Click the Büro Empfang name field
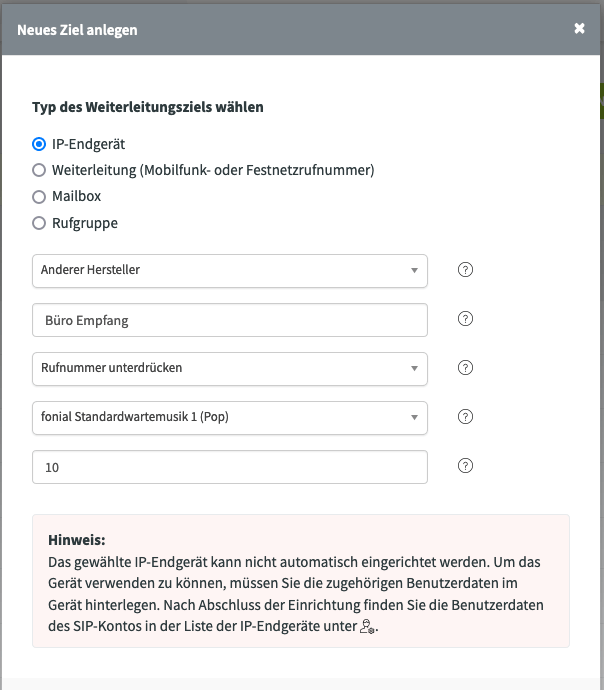The height and width of the screenshot is (690, 604). point(230,320)
